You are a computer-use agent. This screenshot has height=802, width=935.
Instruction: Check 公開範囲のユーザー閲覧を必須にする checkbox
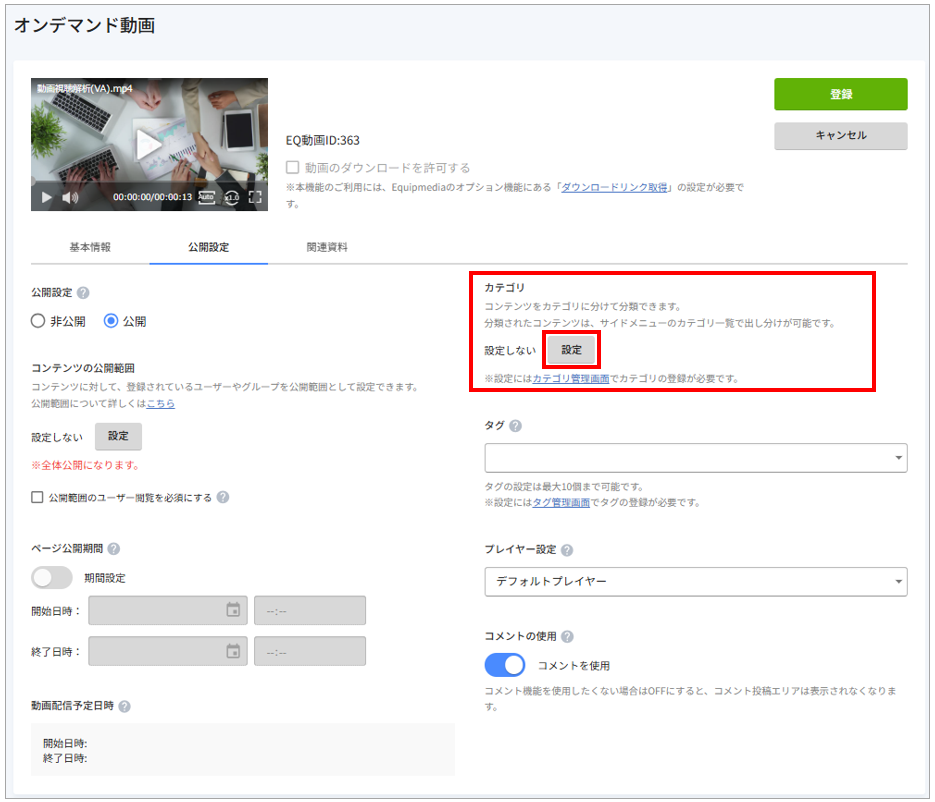[x=37, y=497]
